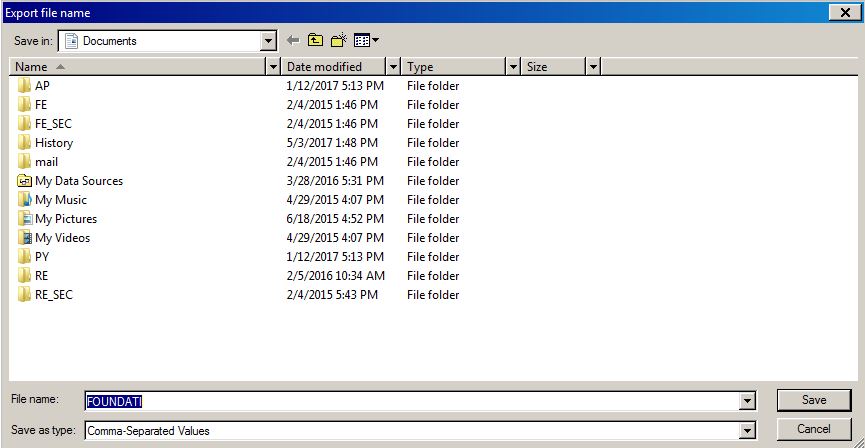Image resolution: width=865 pixels, height=448 pixels.
Task: Select the My Pictures folder icon
Action: [24, 218]
